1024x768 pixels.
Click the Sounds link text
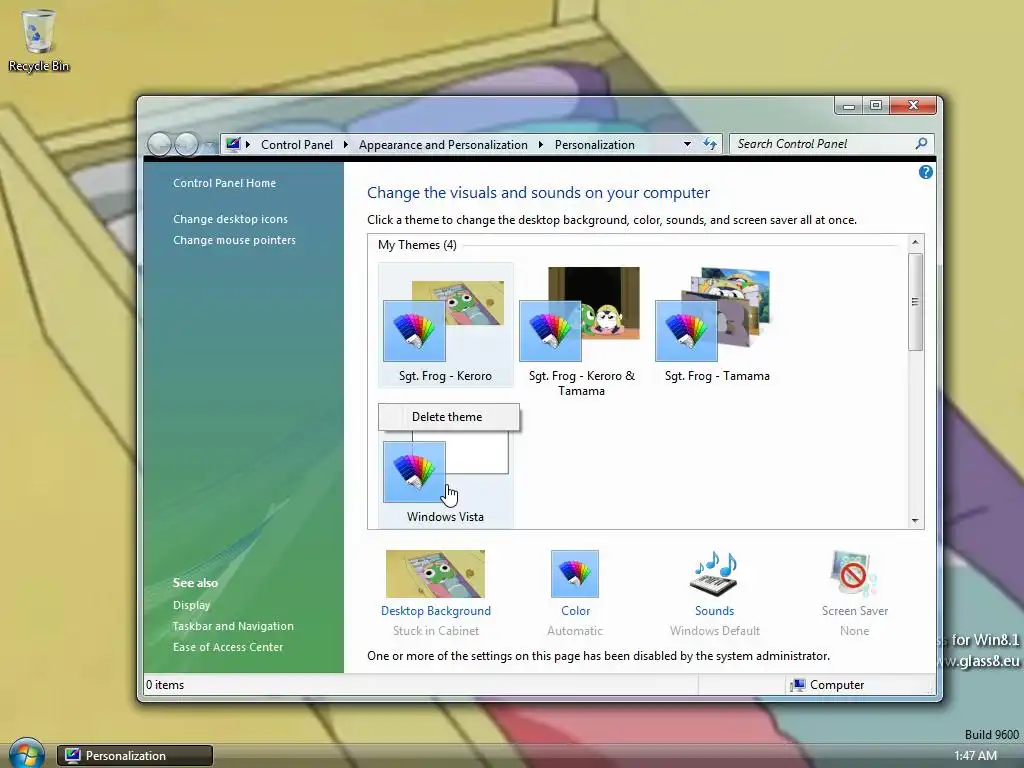tap(714, 611)
